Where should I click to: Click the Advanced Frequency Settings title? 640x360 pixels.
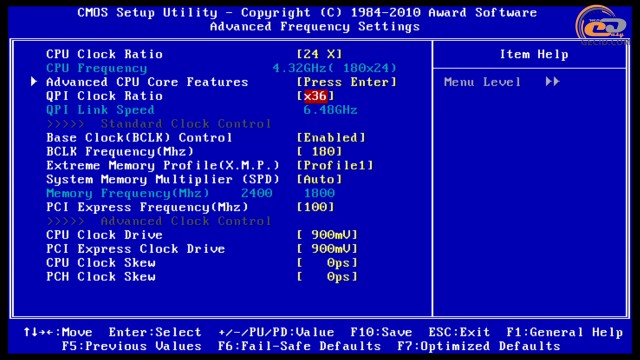pos(315,27)
